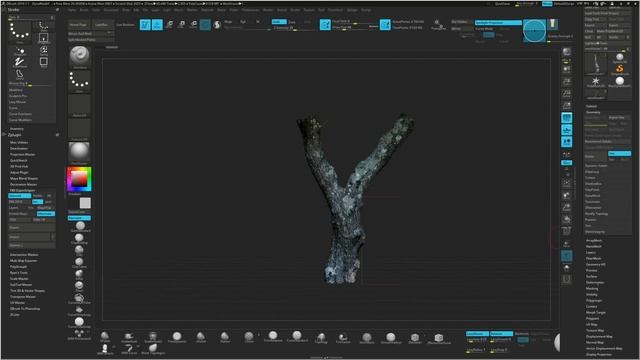
Task: Click QuickSave in the title bar
Action: point(502,4)
